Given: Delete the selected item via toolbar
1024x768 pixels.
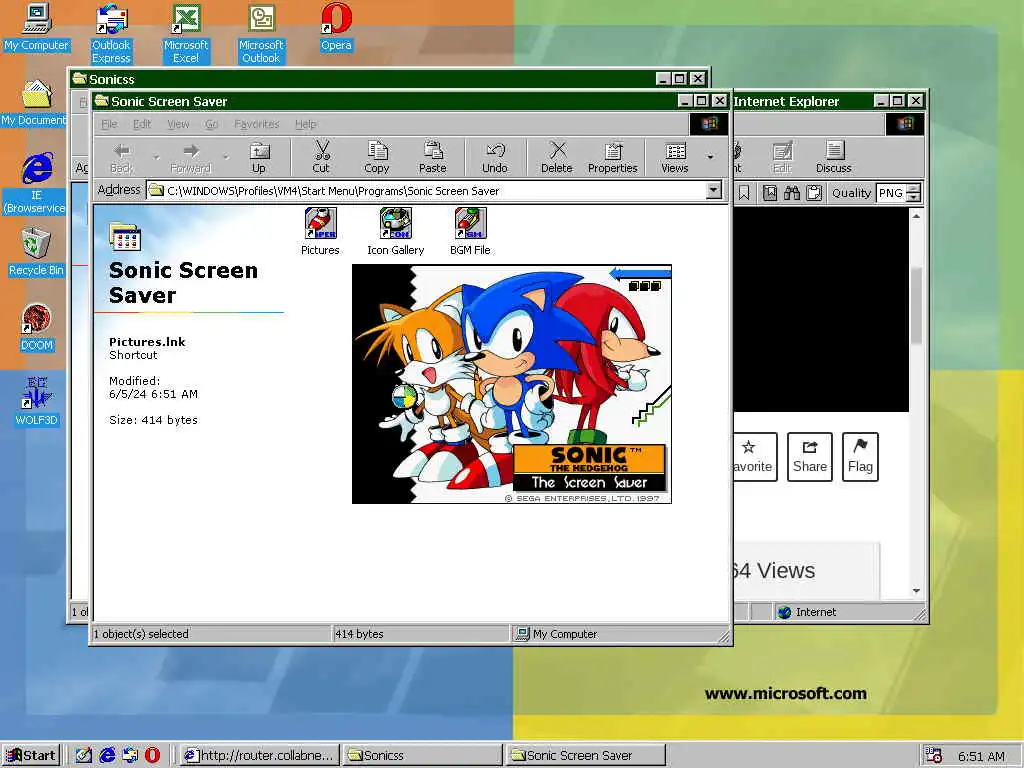Looking at the screenshot, I should (x=556, y=158).
